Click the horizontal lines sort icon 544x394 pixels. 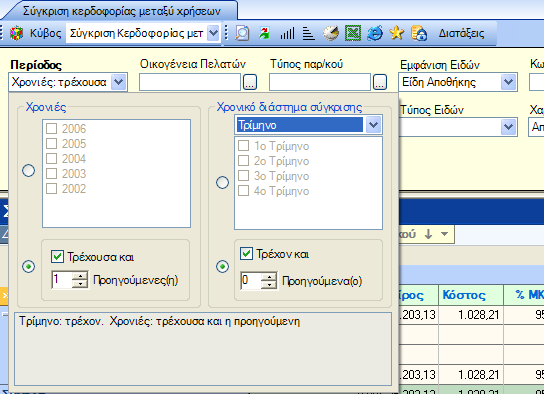308,33
